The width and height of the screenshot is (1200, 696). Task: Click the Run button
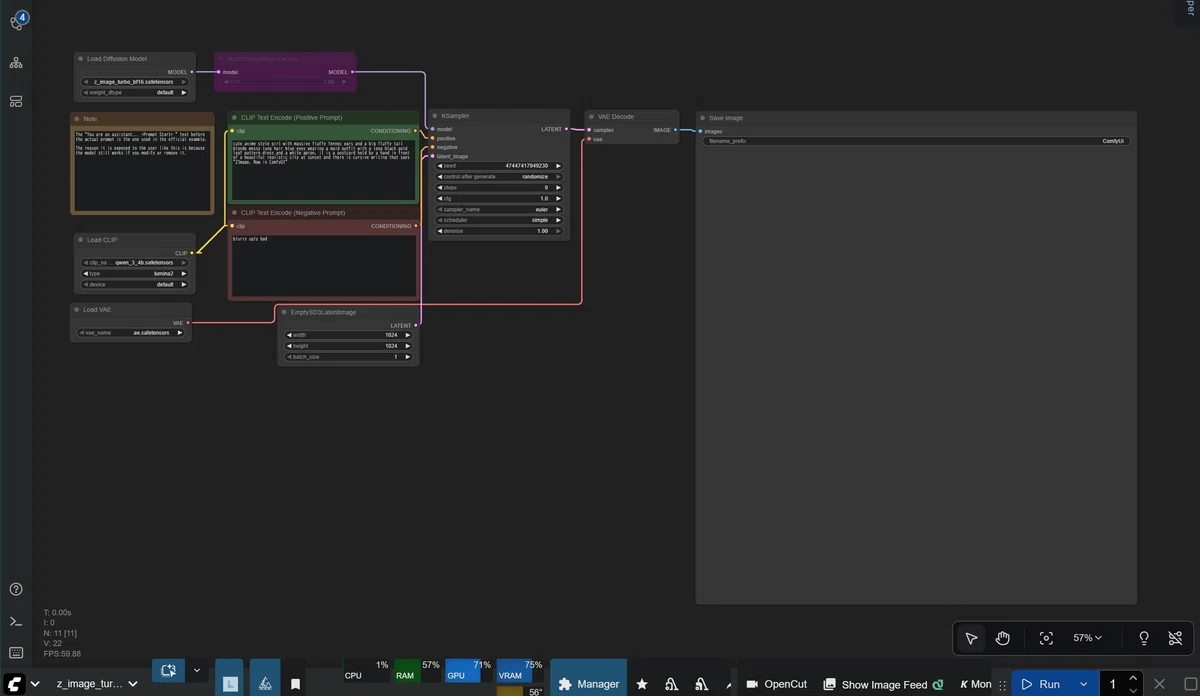1041,684
